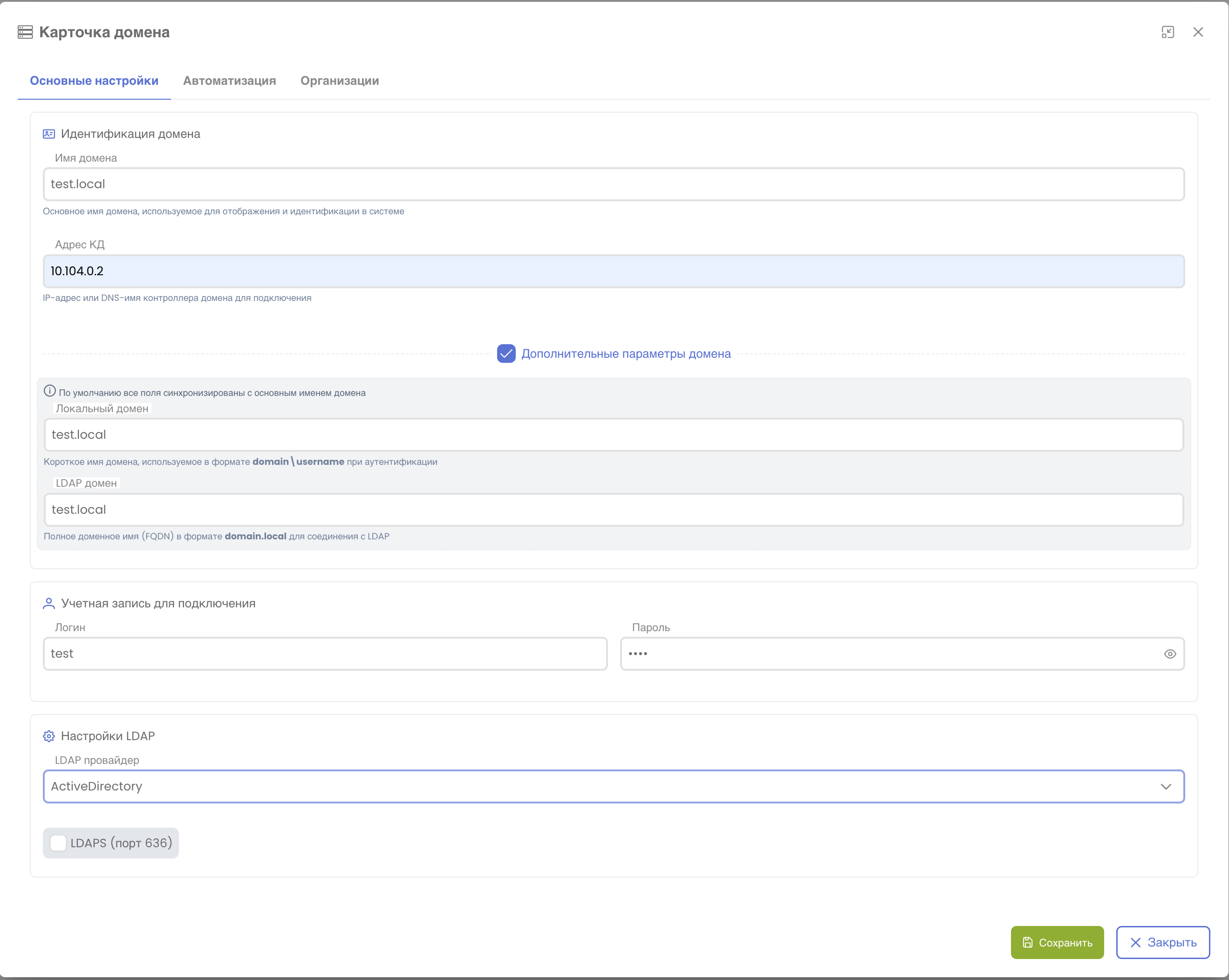Viewport: 1229px width, 980px height.
Task: Click the gear icon near Настройки LDAP
Action: 49,736
